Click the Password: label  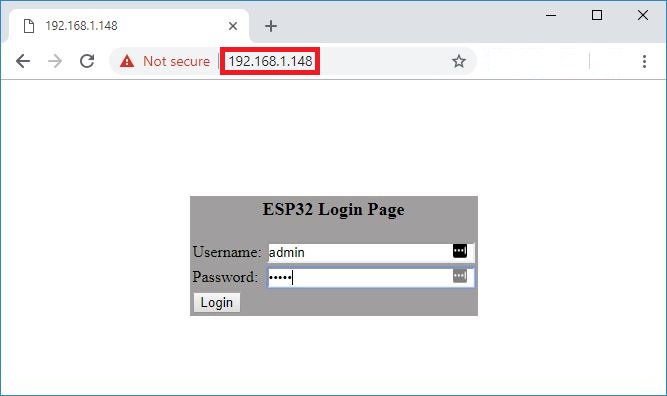coord(225,277)
